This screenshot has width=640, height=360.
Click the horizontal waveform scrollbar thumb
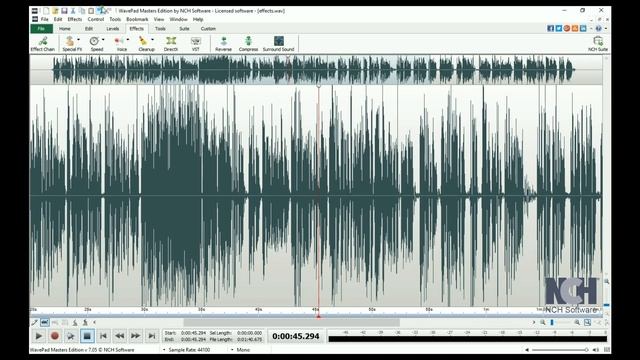tap(291, 322)
